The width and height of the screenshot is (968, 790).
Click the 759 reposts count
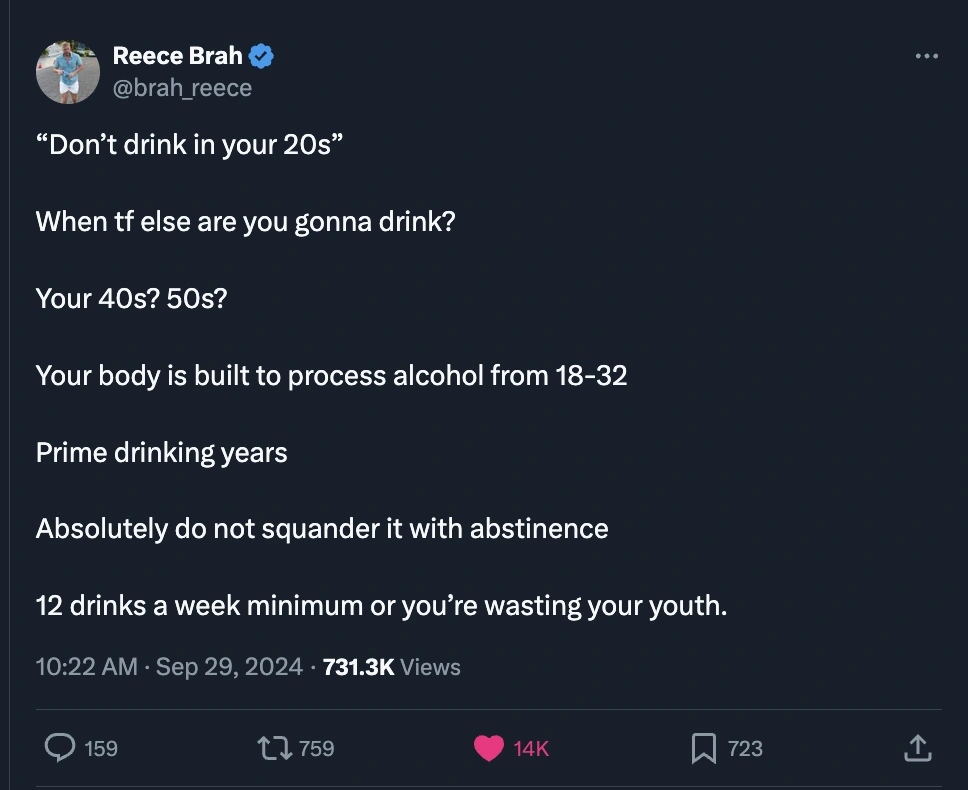(x=316, y=748)
